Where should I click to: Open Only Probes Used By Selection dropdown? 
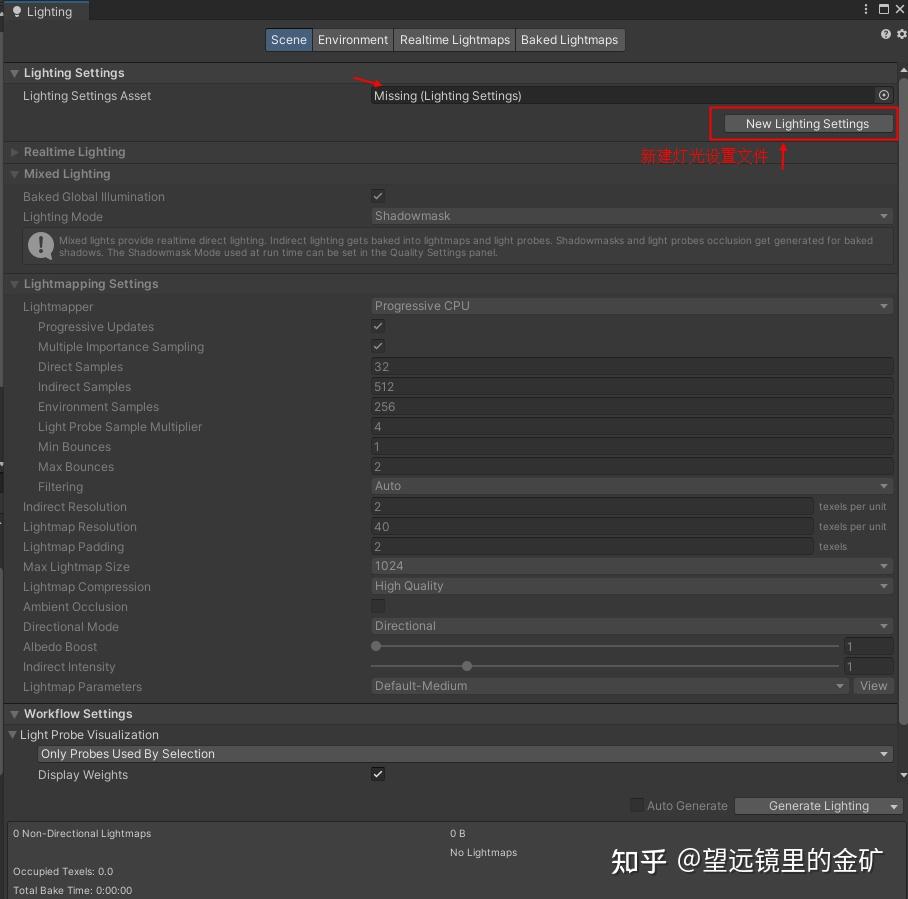pos(465,754)
